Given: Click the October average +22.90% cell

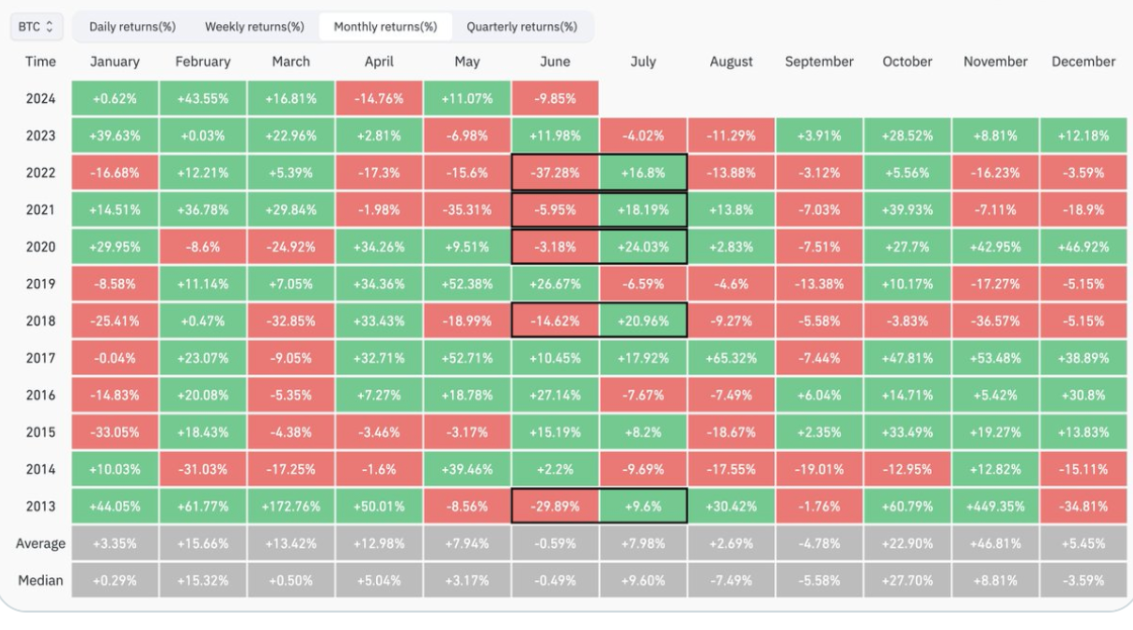Looking at the screenshot, I should point(907,543).
